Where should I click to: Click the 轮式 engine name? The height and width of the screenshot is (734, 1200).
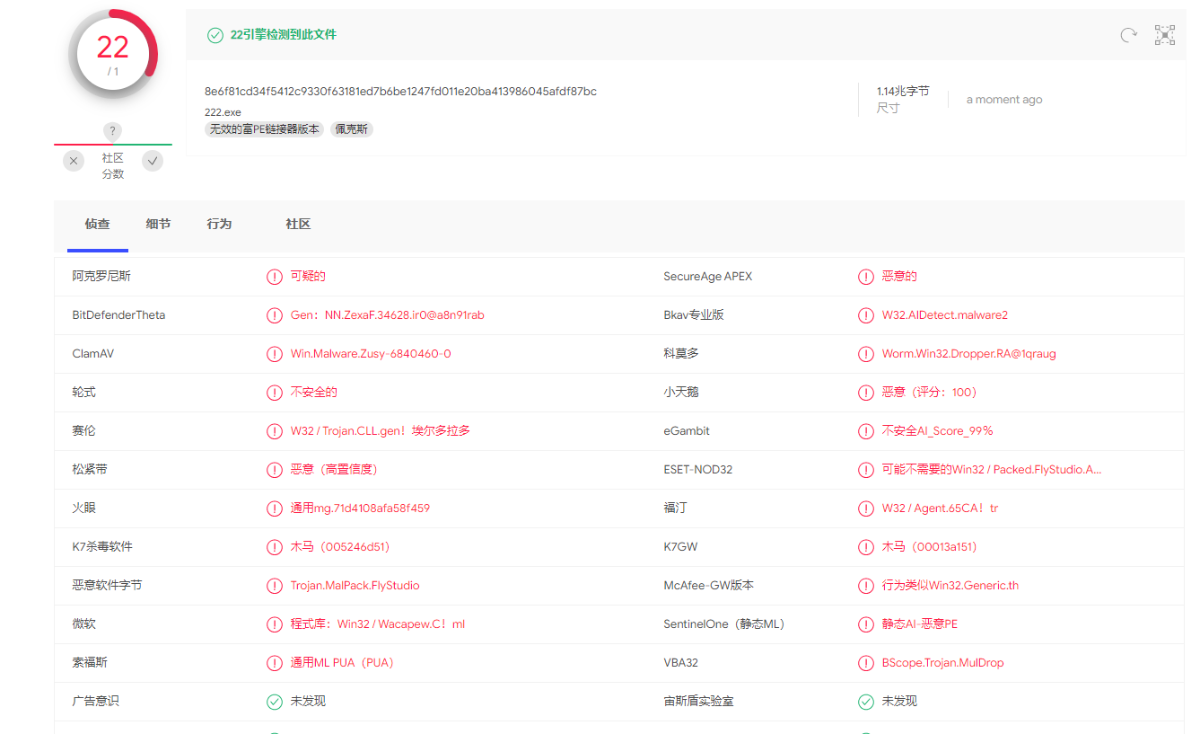pyautogui.click(x=84, y=393)
